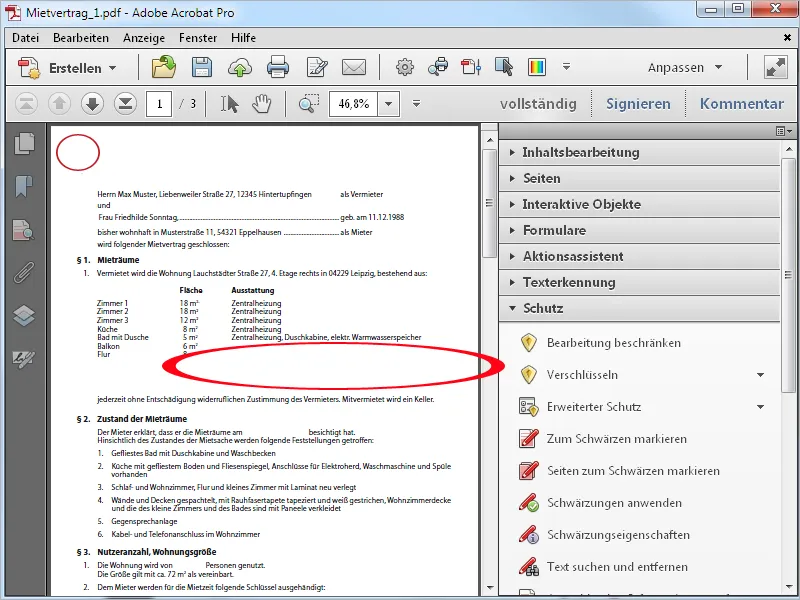
Task: Open the attachments paperclip panel
Action: (x=23, y=272)
